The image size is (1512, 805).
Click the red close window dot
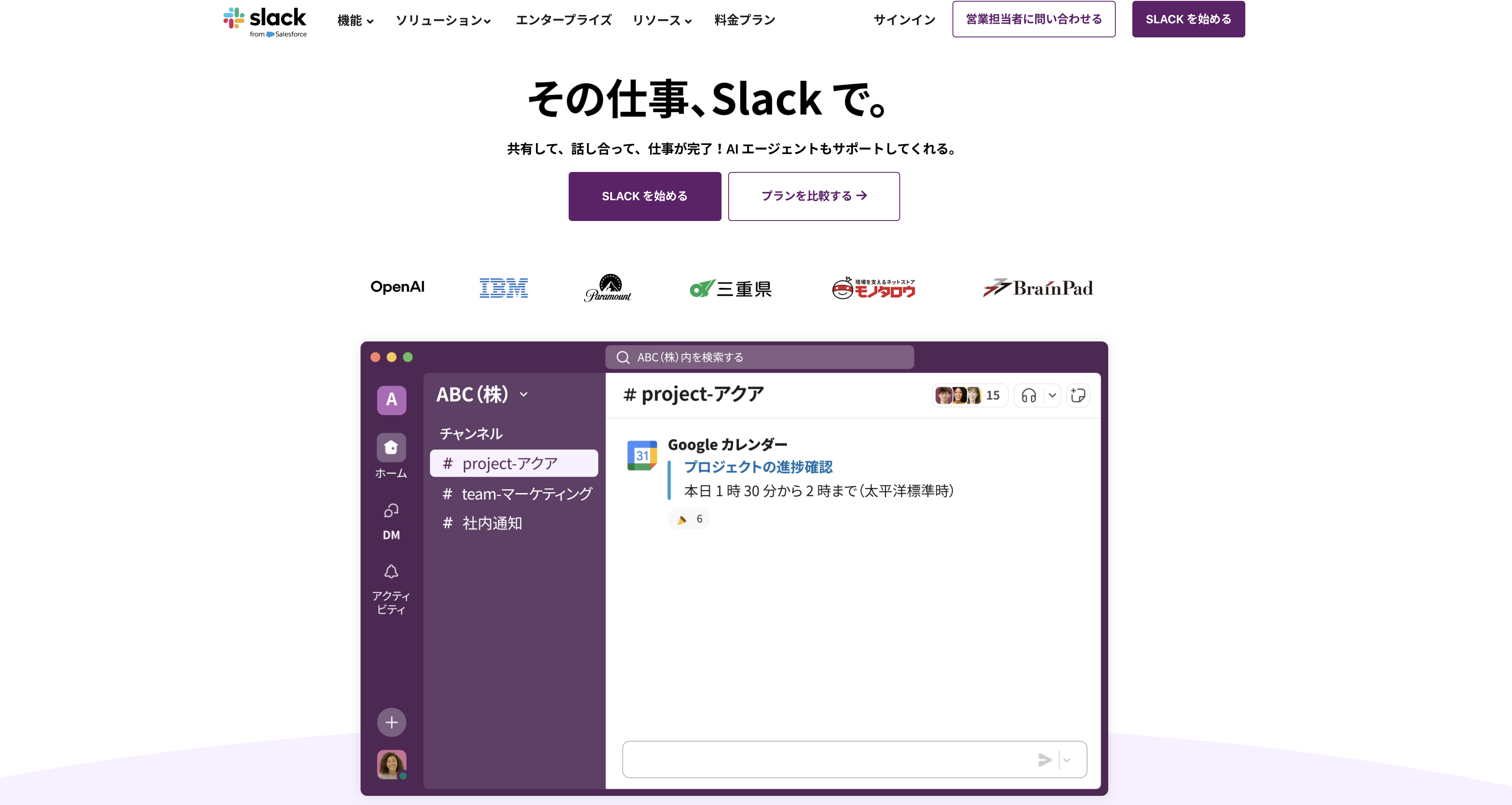(376, 357)
